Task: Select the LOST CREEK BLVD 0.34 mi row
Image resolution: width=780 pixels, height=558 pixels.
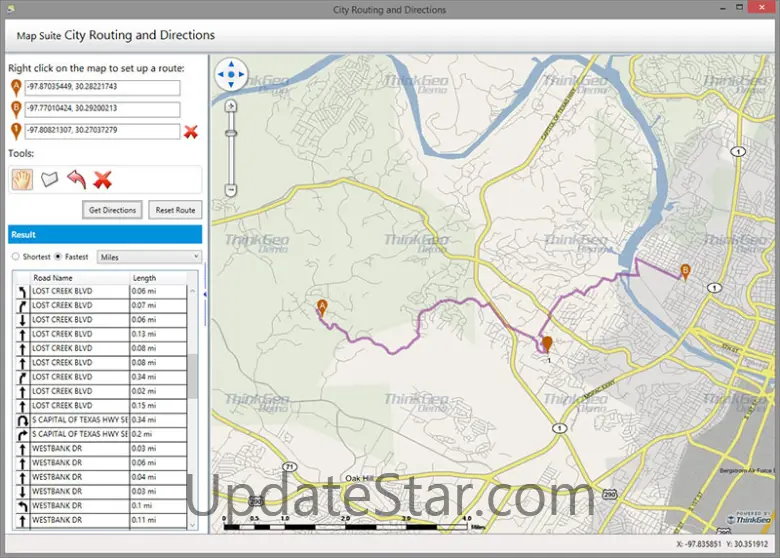Action: 101,377
